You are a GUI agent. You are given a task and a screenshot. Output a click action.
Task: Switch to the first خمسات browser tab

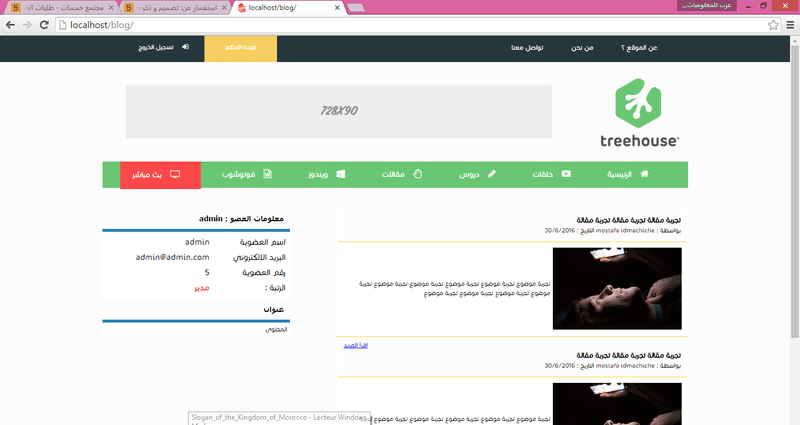pyautogui.click(x=62, y=8)
